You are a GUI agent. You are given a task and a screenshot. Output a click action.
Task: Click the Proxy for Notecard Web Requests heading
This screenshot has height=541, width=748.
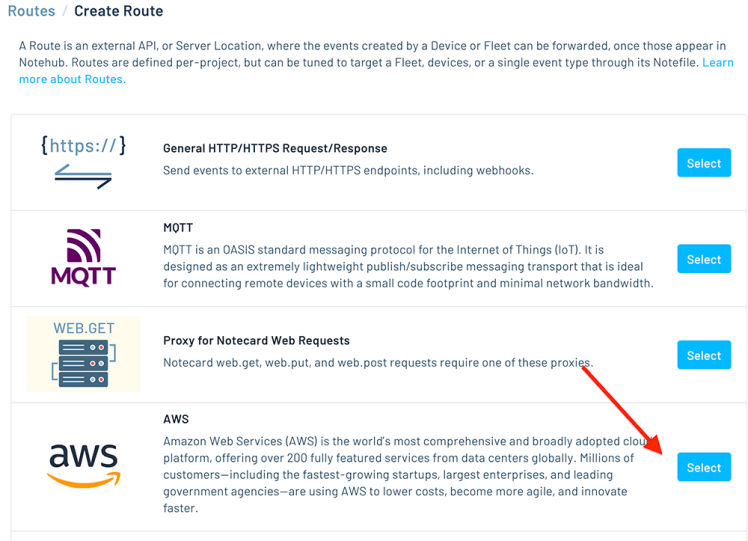tap(256, 340)
